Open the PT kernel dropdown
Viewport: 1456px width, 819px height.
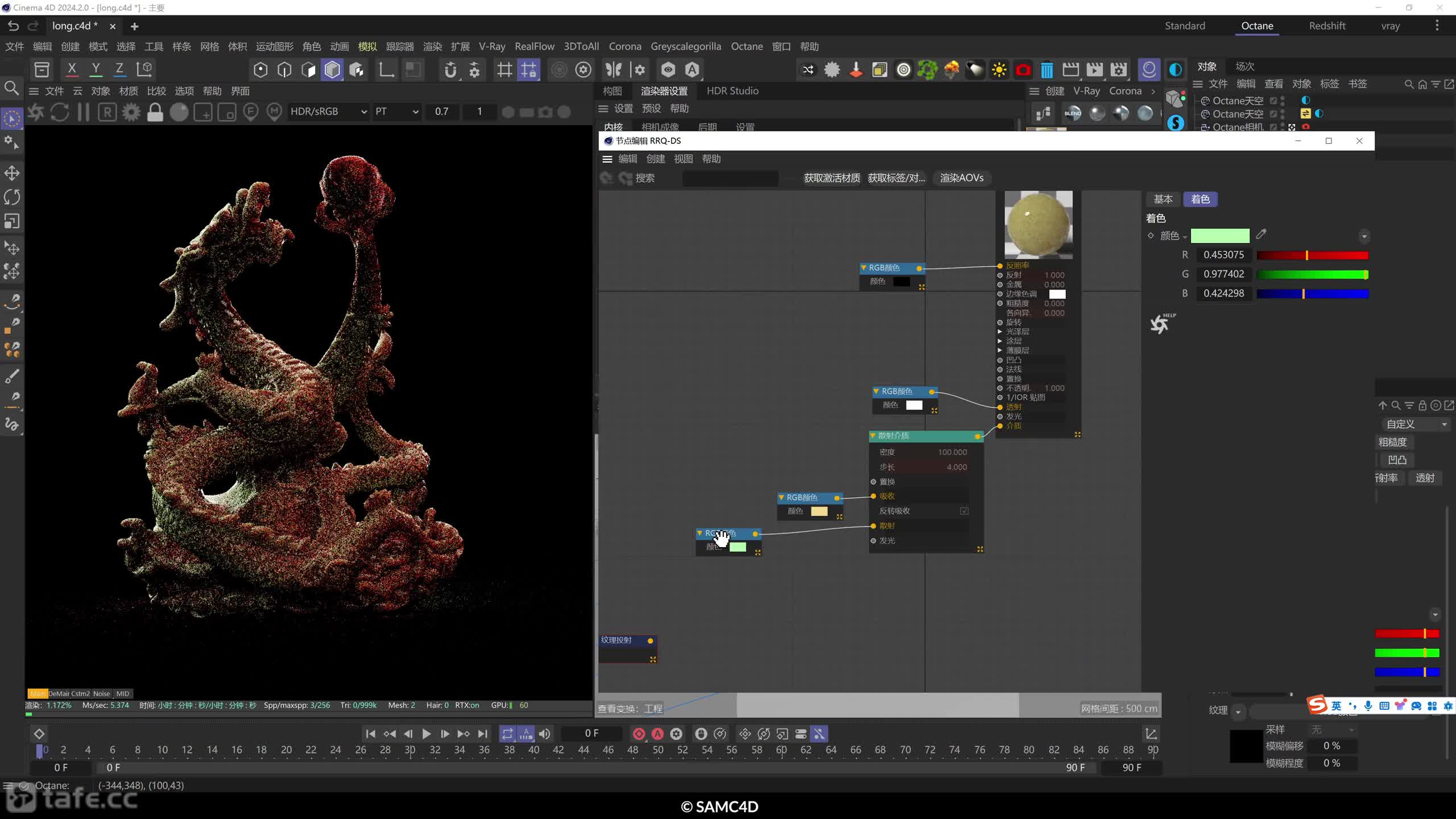[396, 112]
